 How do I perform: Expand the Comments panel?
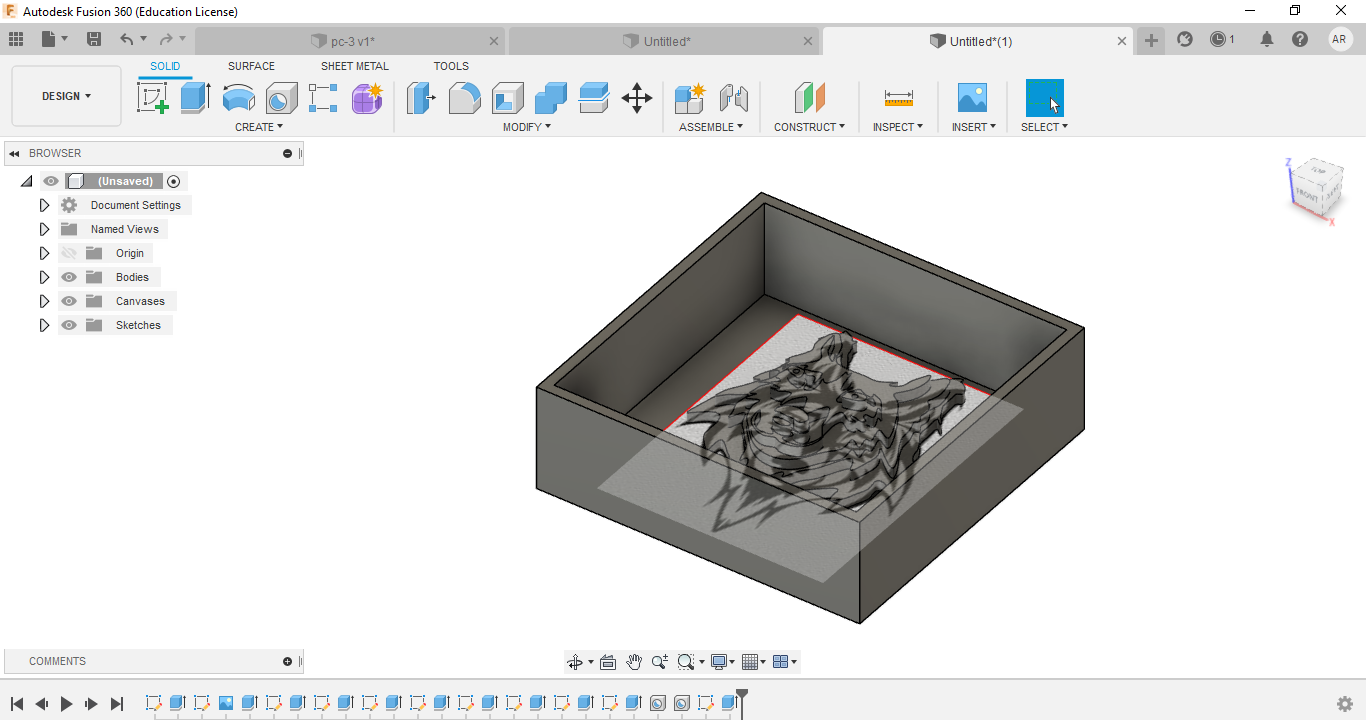pos(288,661)
